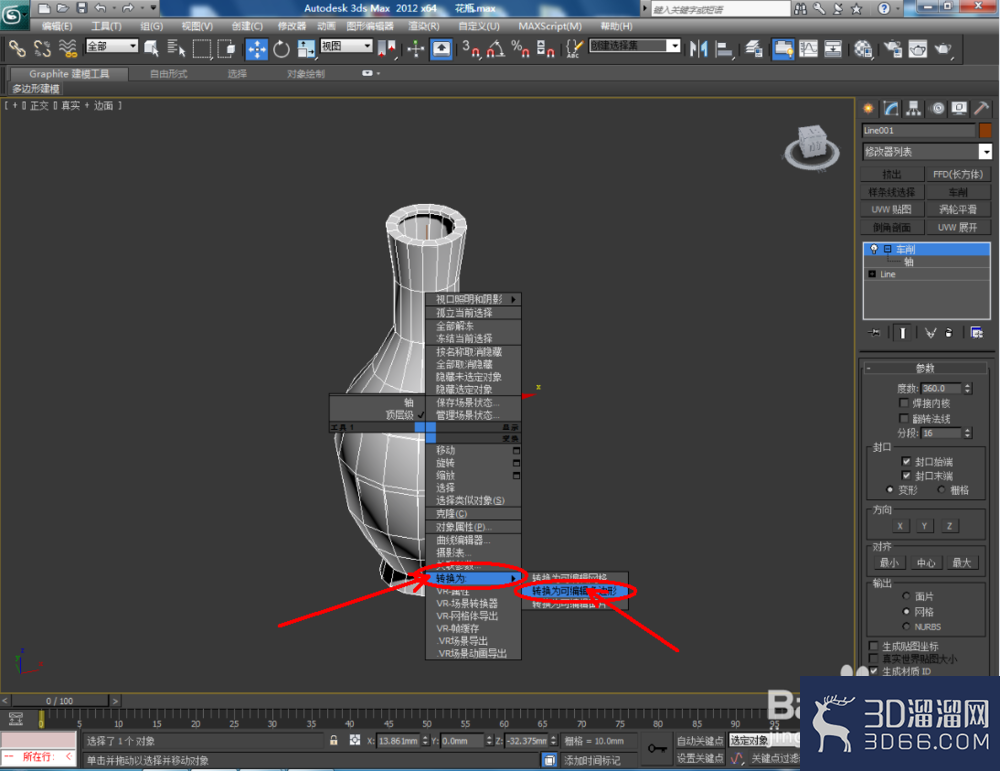This screenshot has height=771, width=1000.
Task: Select the 变形 radio button
Action: pos(890,490)
